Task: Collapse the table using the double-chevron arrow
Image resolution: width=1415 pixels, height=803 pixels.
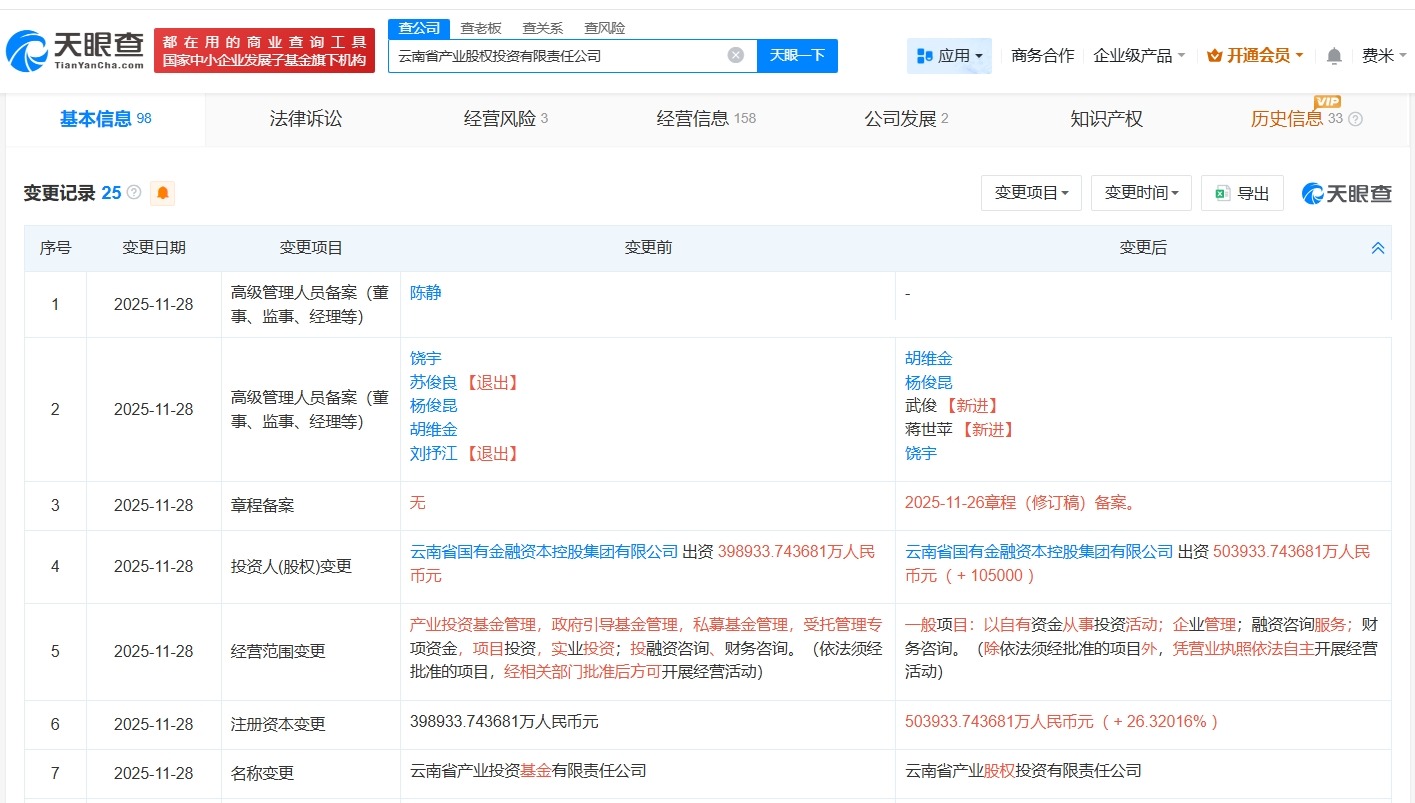Action: [1378, 247]
